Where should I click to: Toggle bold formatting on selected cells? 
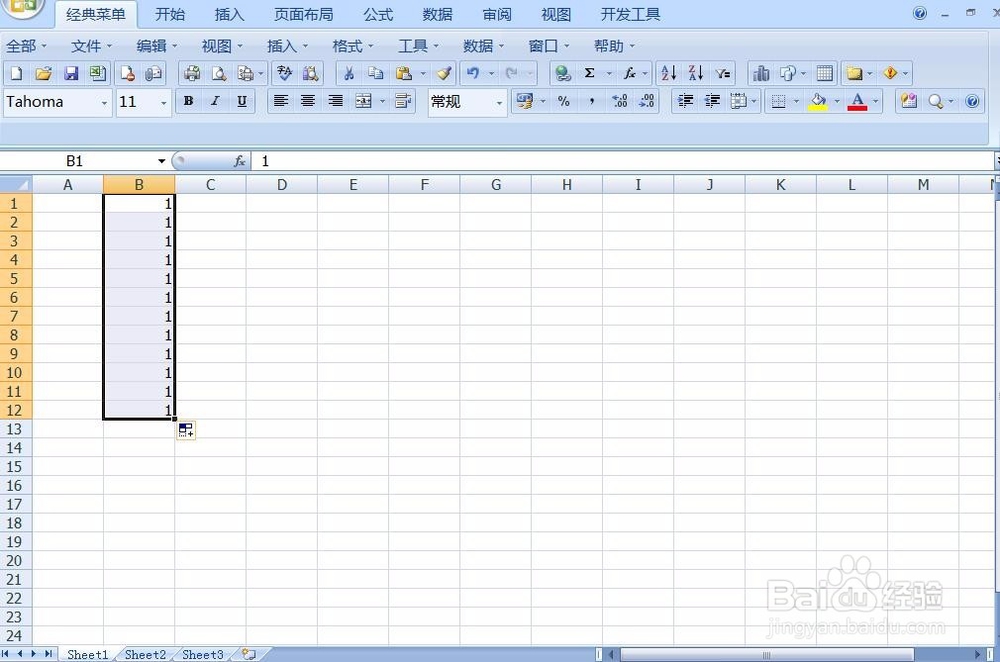187,101
